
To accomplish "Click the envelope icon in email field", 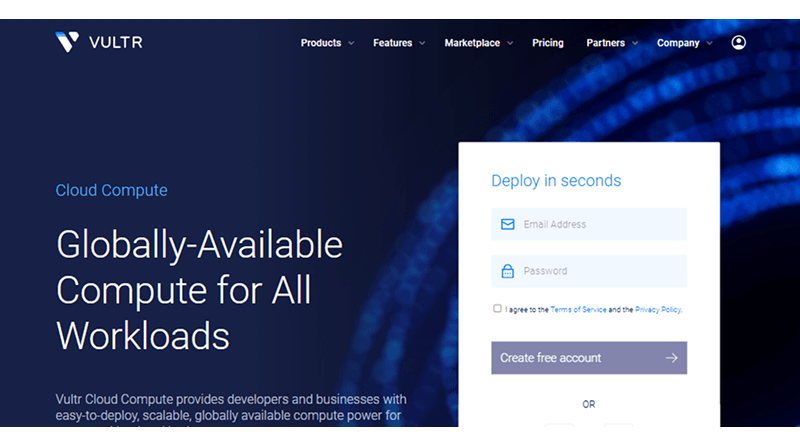I will (507, 224).
